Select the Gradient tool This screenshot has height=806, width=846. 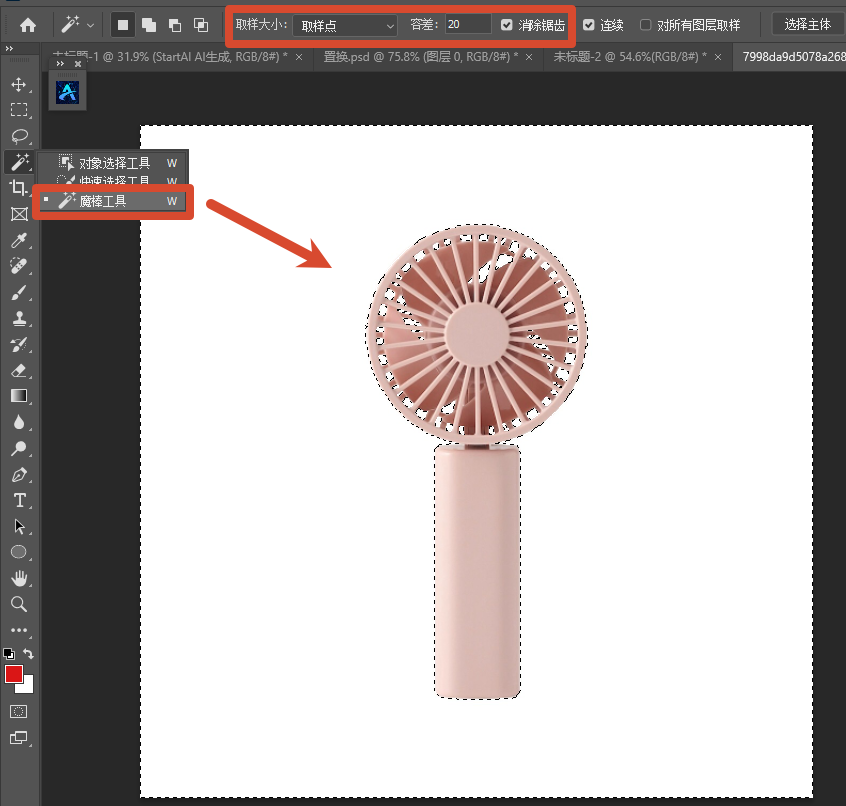click(19, 396)
